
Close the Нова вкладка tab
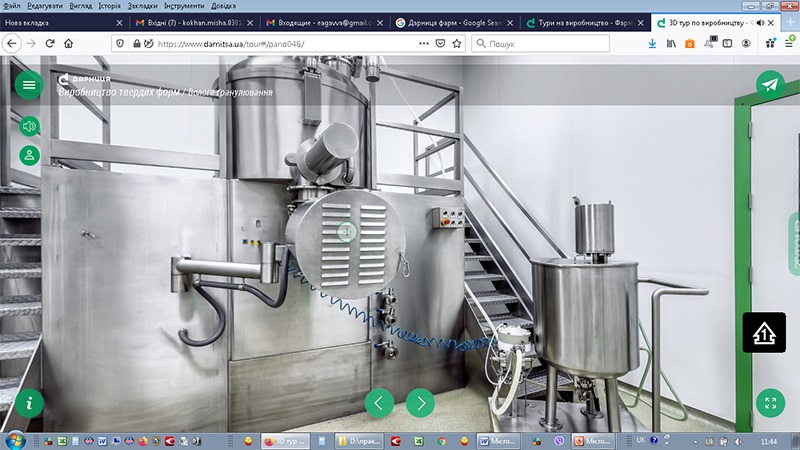point(119,23)
